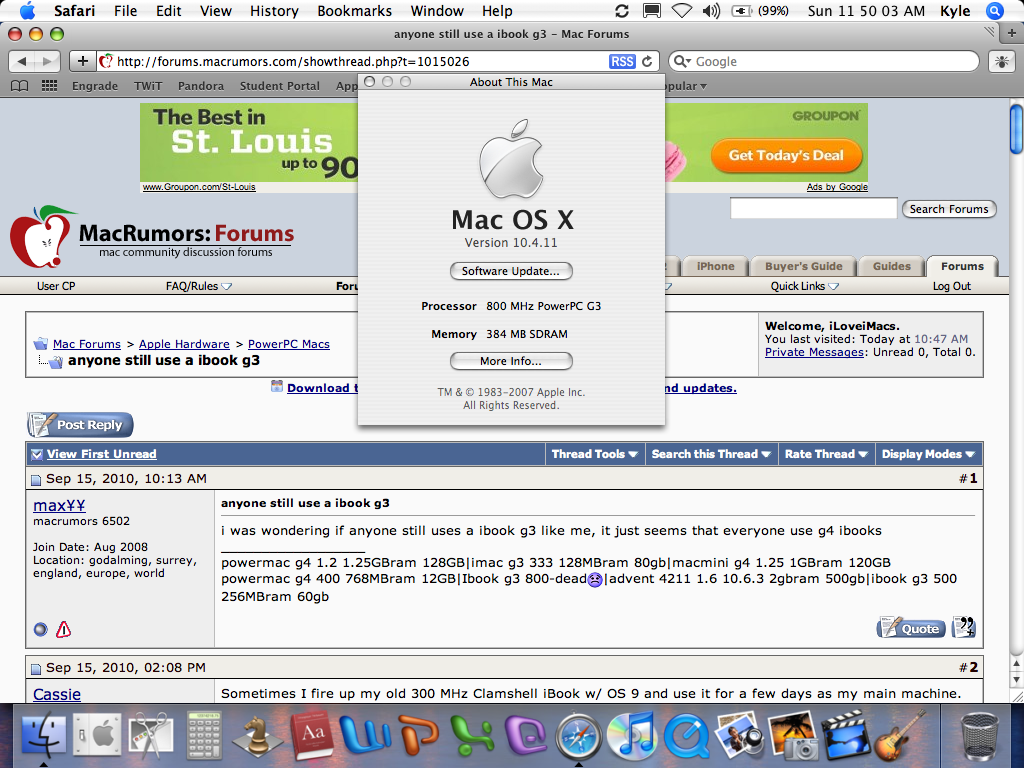Launch iMovie from the Dock
This screenshot has height=768, width=1024.
coord(847,737)
